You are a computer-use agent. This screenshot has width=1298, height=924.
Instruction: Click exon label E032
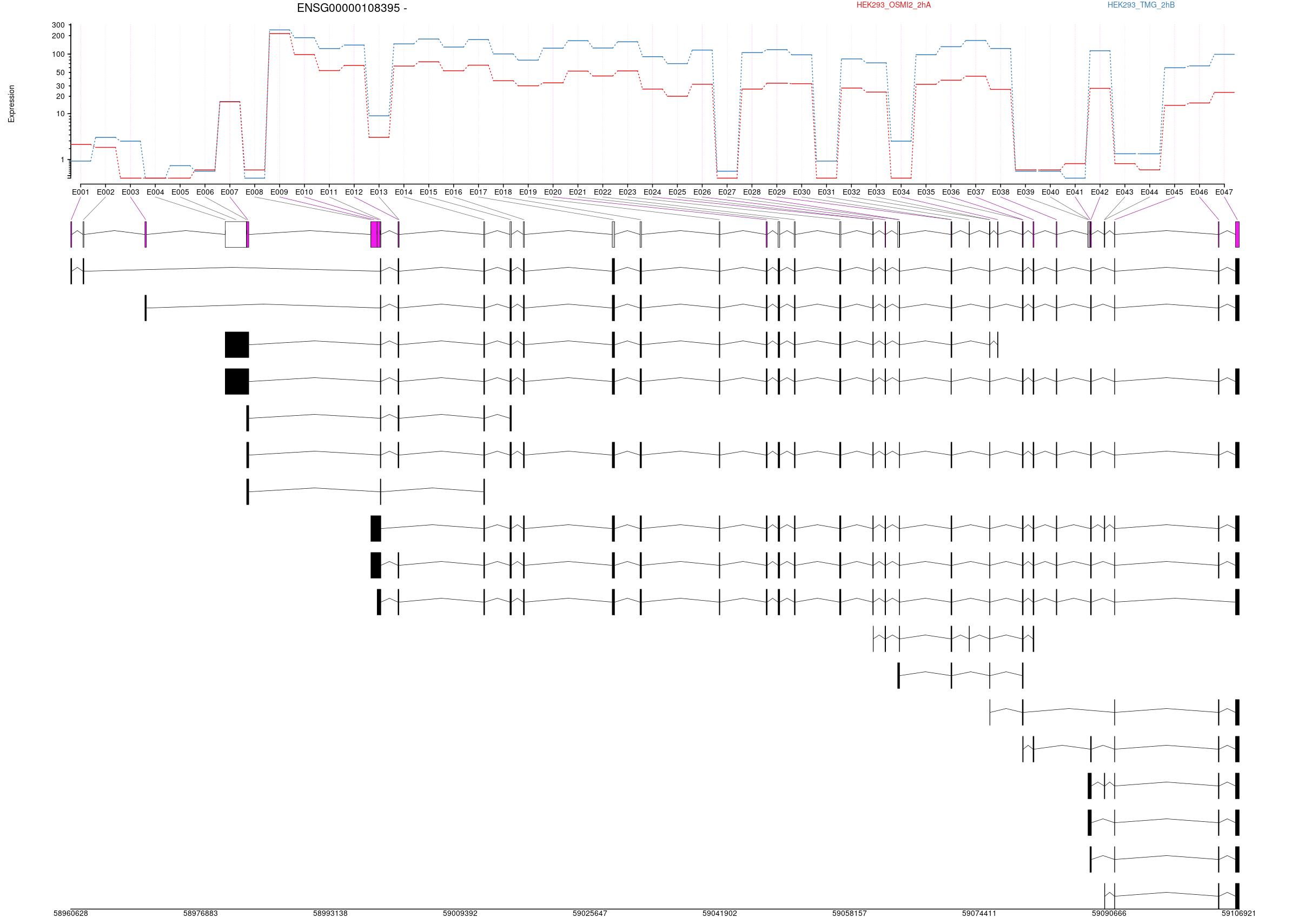pyautogui.click(x=851, y=192)
